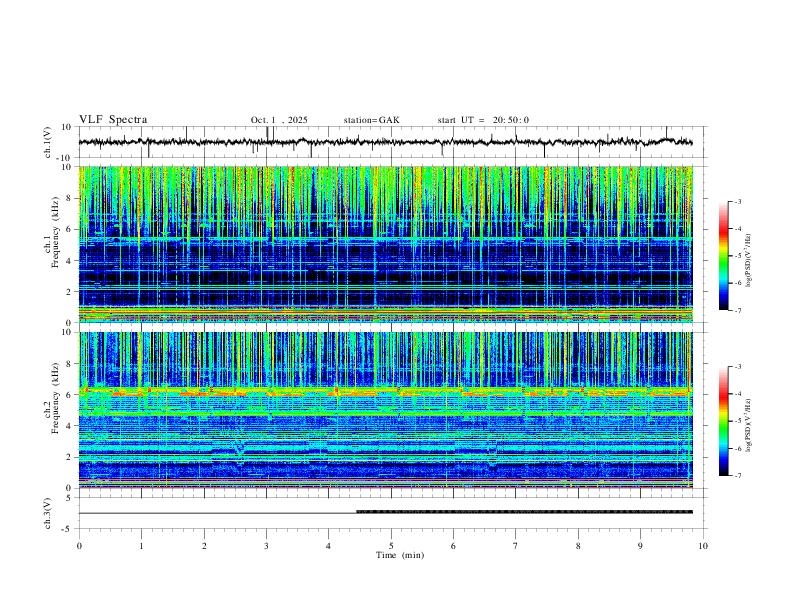Click the "4" kHz tick on ch.2 axis
Image resolution: width=792 pixels, height=612 pixels.
pos(69,426)
